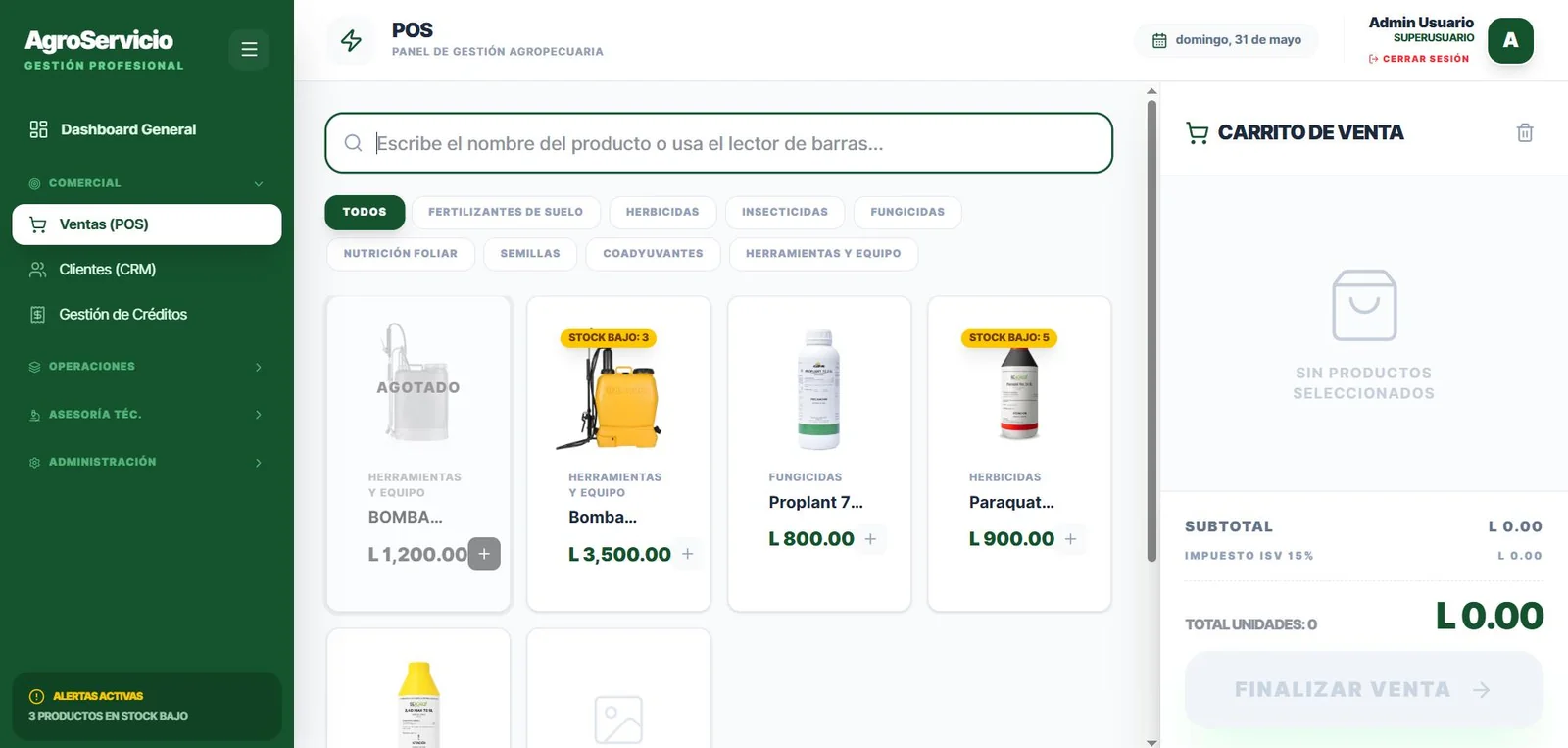Filter by SEMILLAS category
1568x748 pixels.
click(x=530, y=254)
